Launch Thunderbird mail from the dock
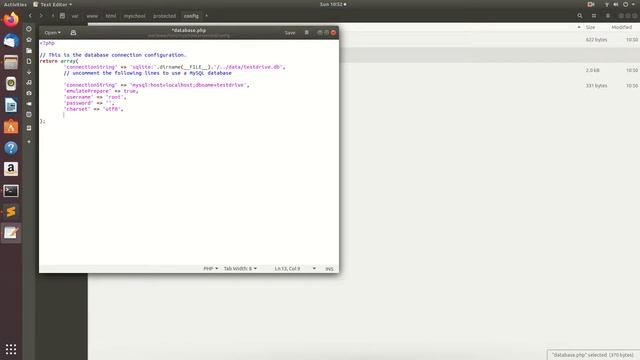The width and height of the screenshot is (640, 360). tap(11, 41)
